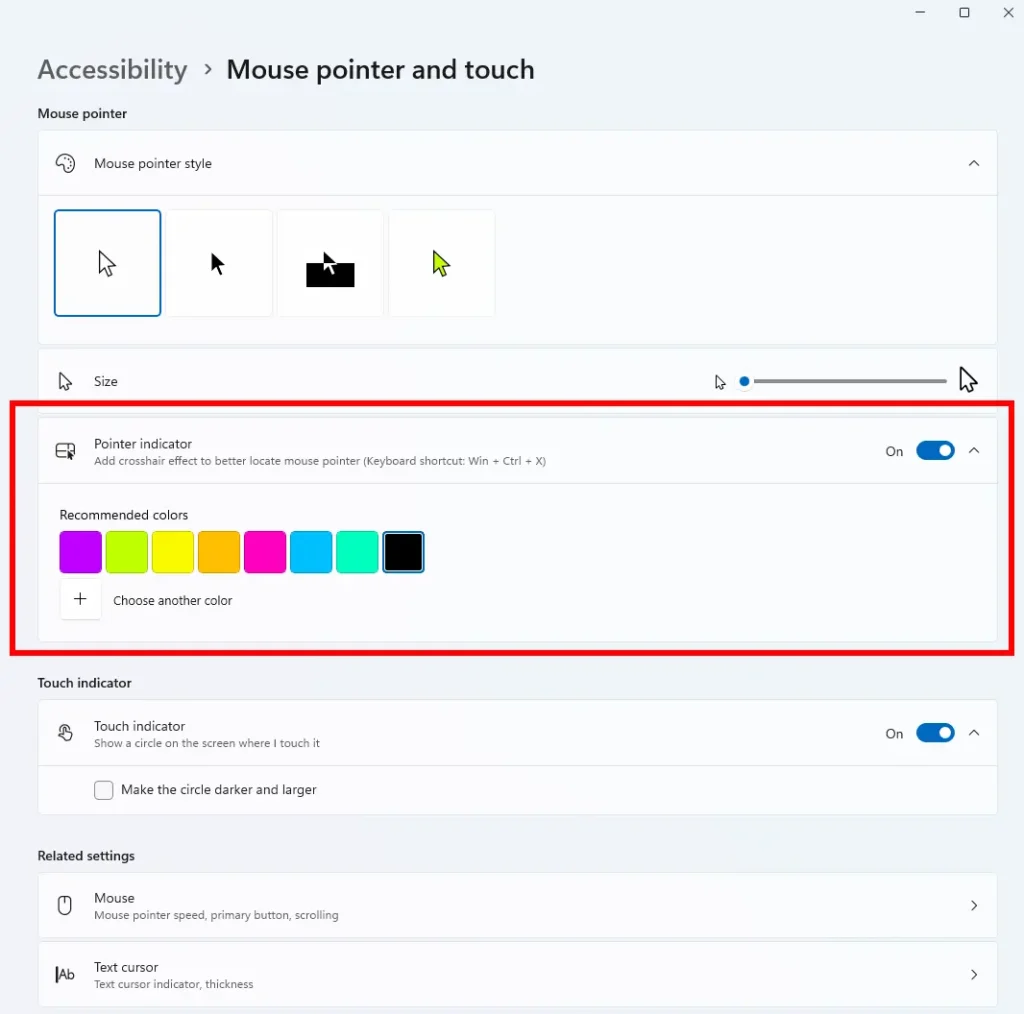This screenshot has height=1014, width=1024.
Task: Select the black mouse pointer style
Action: point(219,262)
